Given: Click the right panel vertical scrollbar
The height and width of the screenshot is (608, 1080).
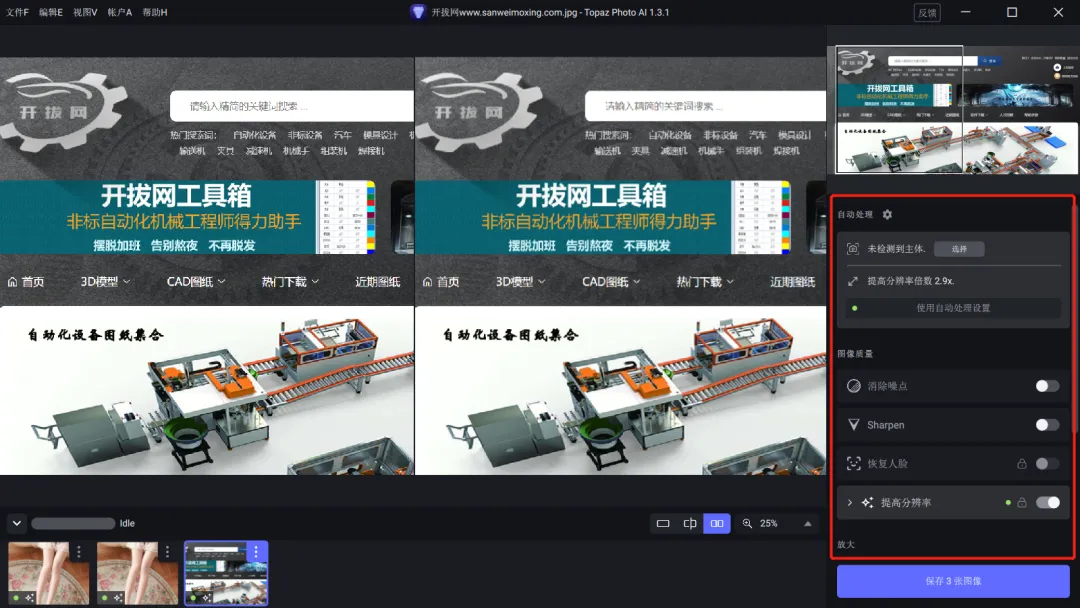Looking at the screenshot, I should coord(1077,317).
